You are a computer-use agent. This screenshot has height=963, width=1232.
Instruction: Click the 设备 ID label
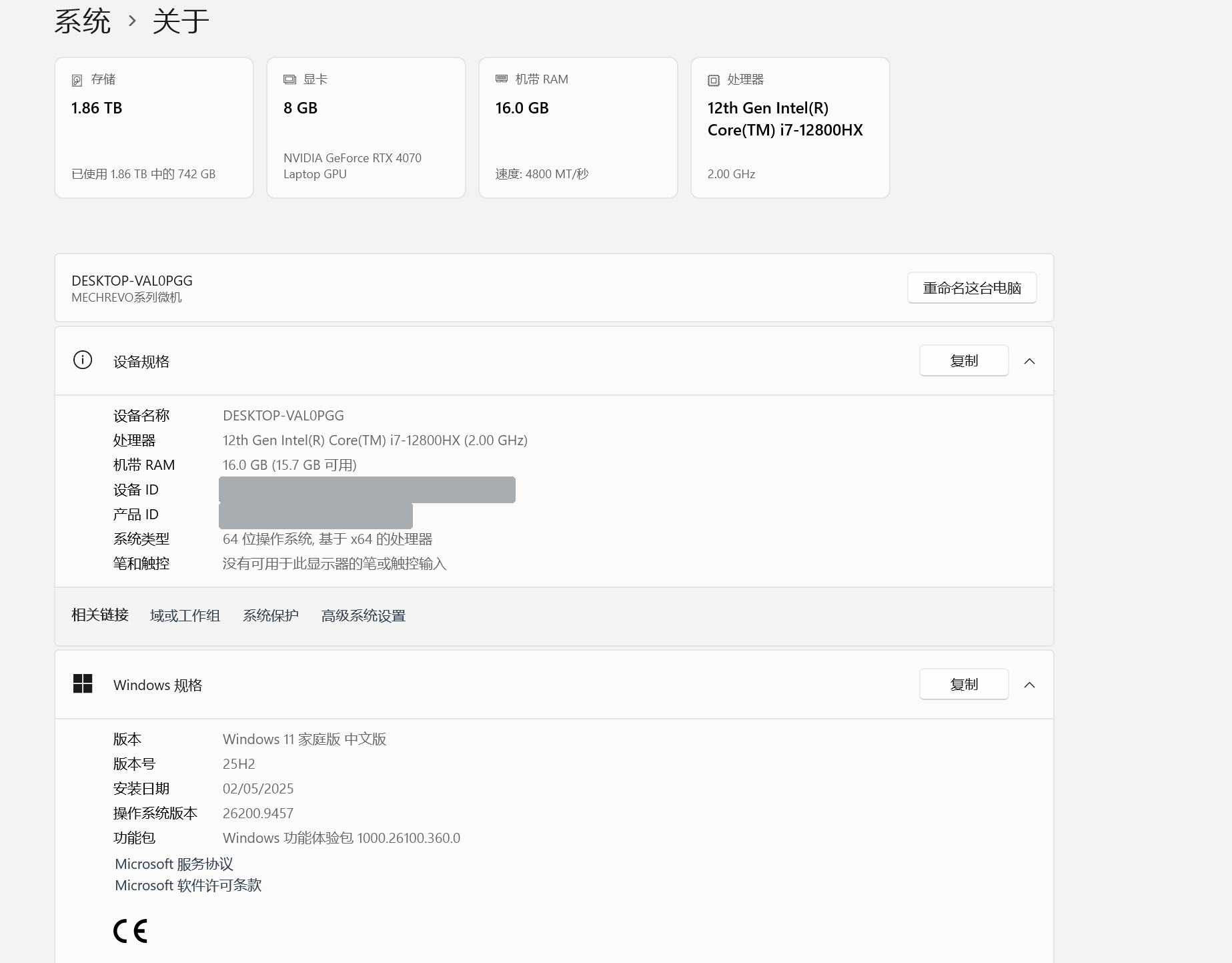pos(136,490)
